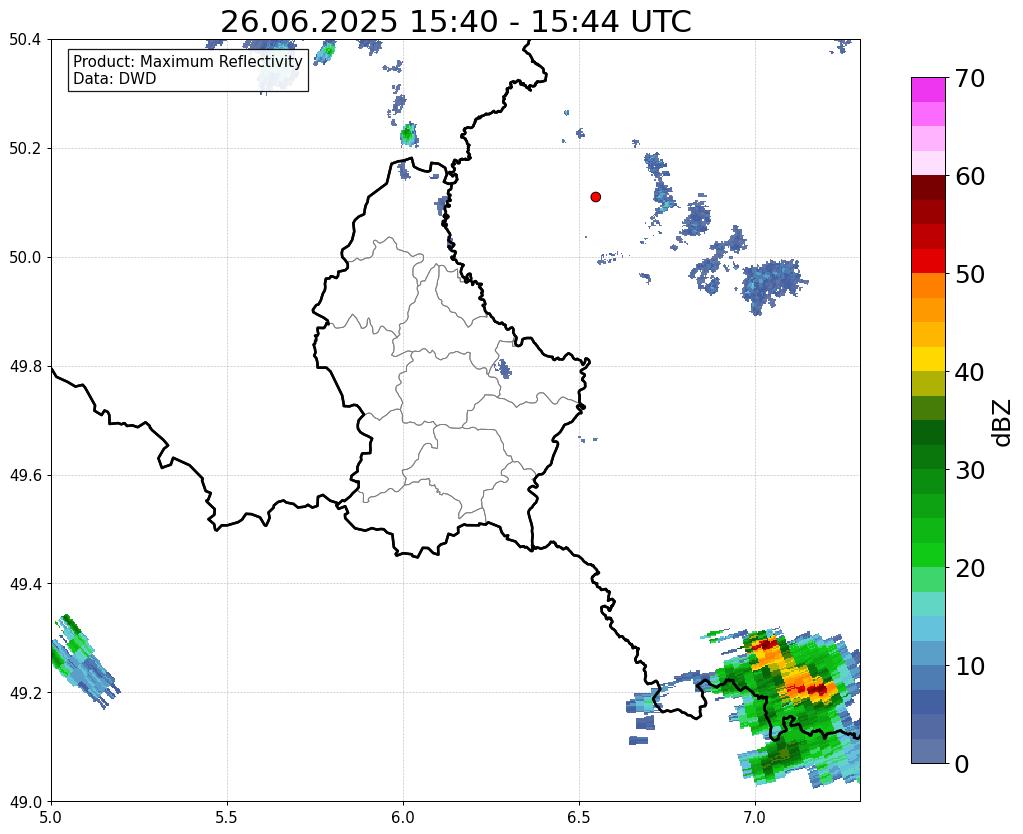Click the 70 tick label on colorbar
The image size is (1023, 834).
tap(970, 78)
